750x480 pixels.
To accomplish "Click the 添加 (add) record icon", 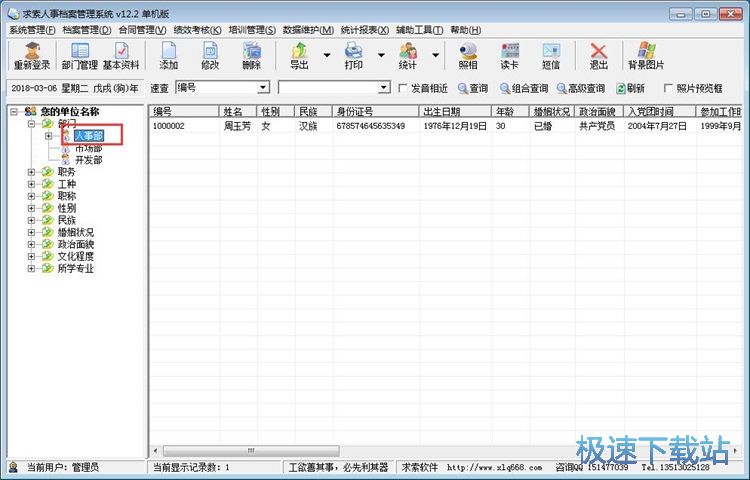I will (x=169, y=56).
